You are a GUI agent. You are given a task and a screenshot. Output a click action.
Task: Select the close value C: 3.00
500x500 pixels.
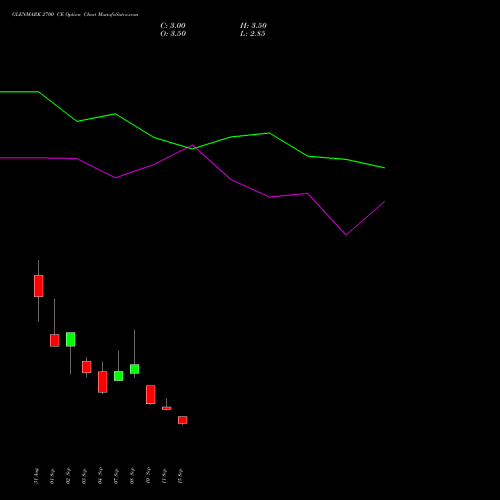[x=173, y=26]
